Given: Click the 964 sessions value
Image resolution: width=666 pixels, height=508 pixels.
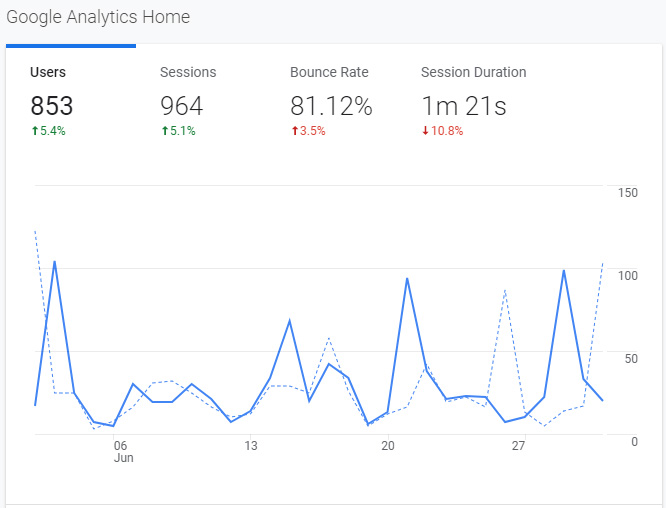Looking at the screenshot, I should pyautogui.click(x=182, y=106).
